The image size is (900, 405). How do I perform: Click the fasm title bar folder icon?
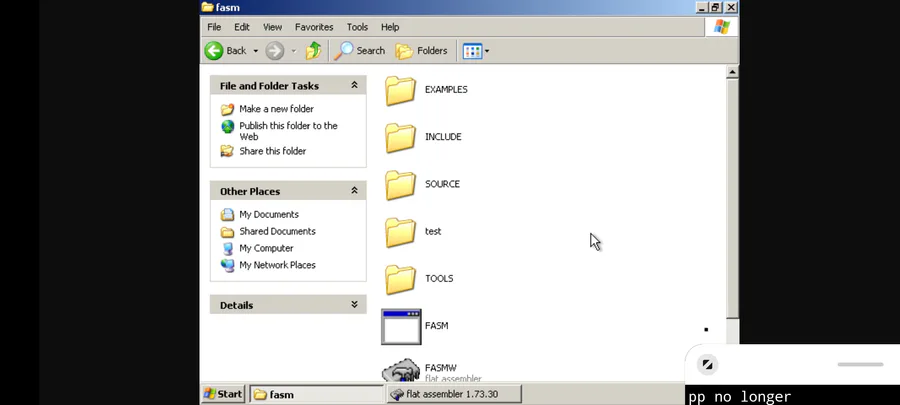(207, 7)
